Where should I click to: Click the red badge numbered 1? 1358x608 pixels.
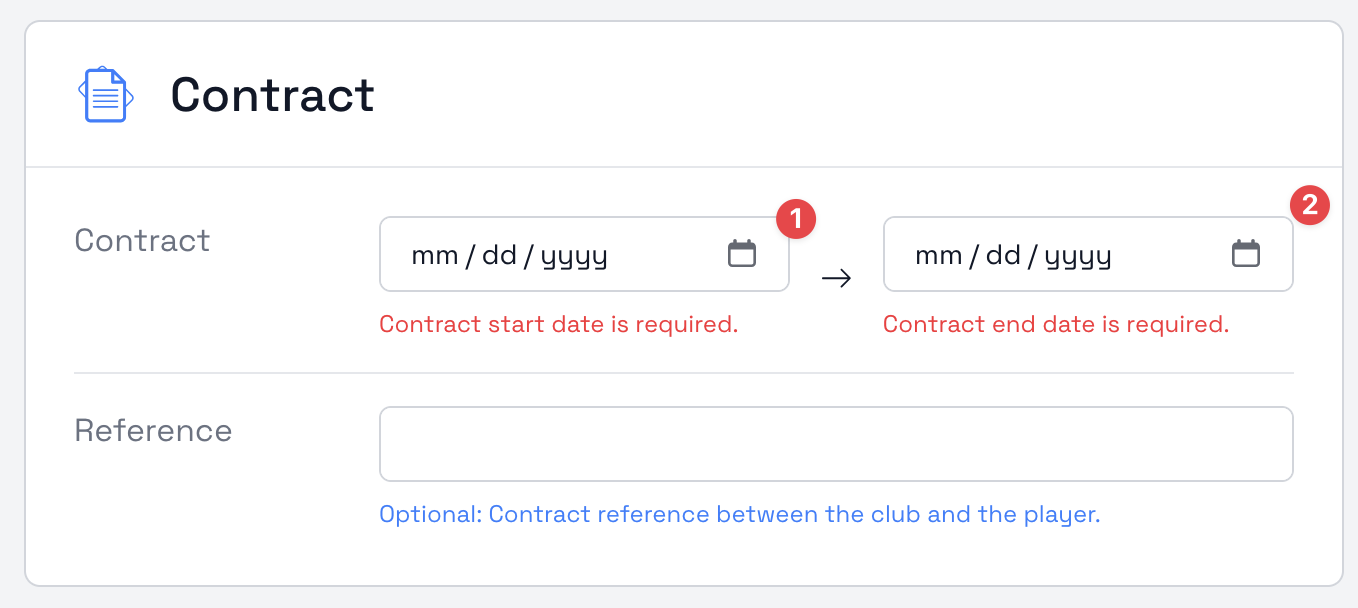(796, 219)
